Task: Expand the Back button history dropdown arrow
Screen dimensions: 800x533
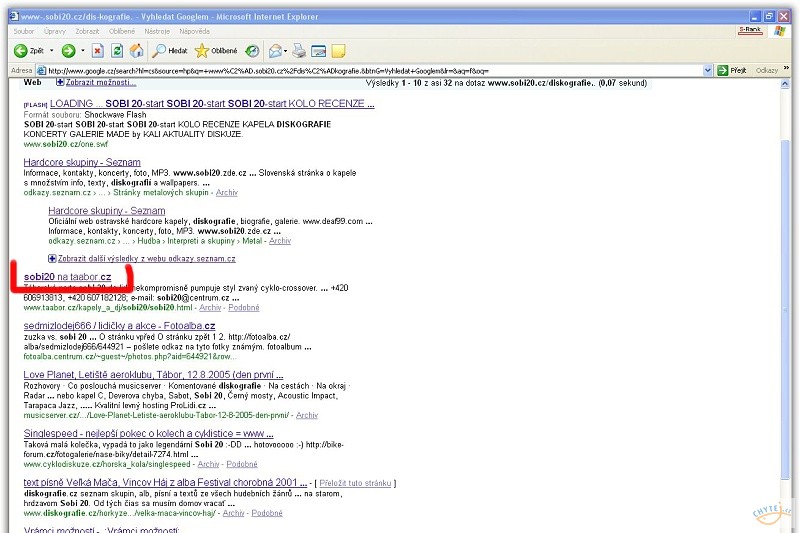Action: pos(52,50)
